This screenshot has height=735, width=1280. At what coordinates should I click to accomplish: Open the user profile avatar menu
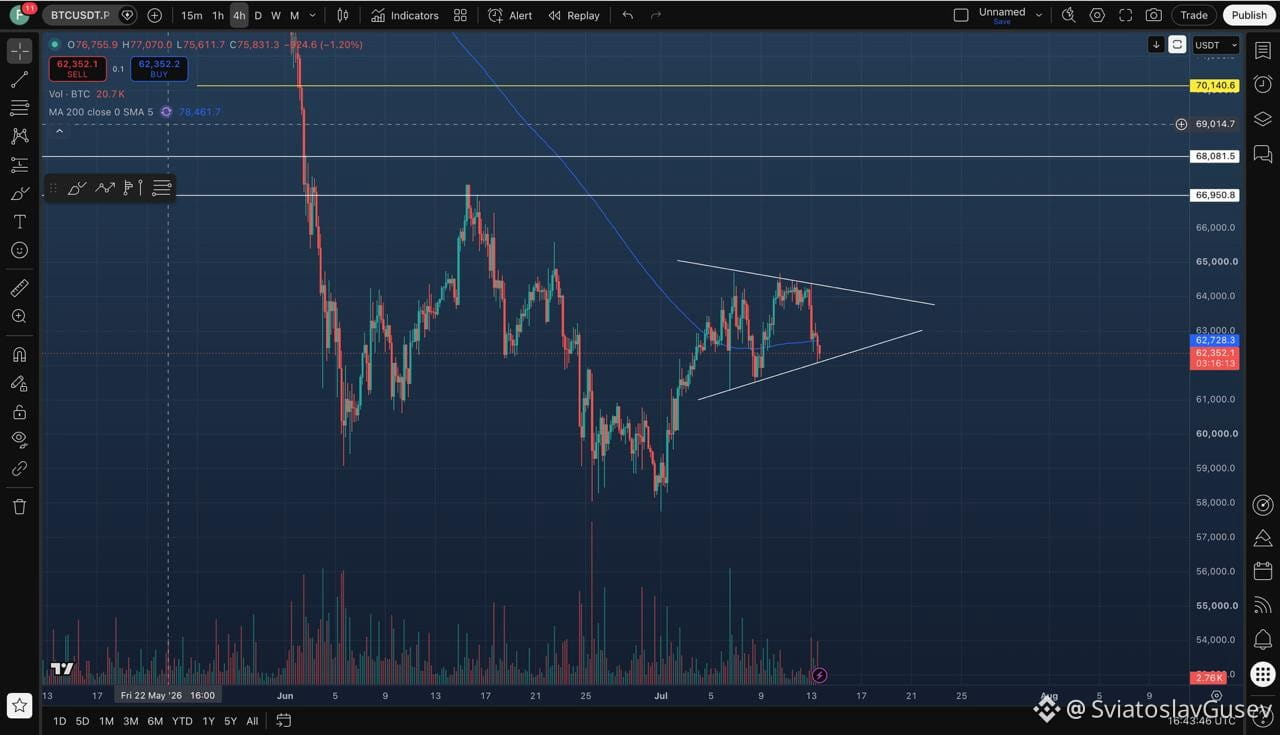pos(19,15)
